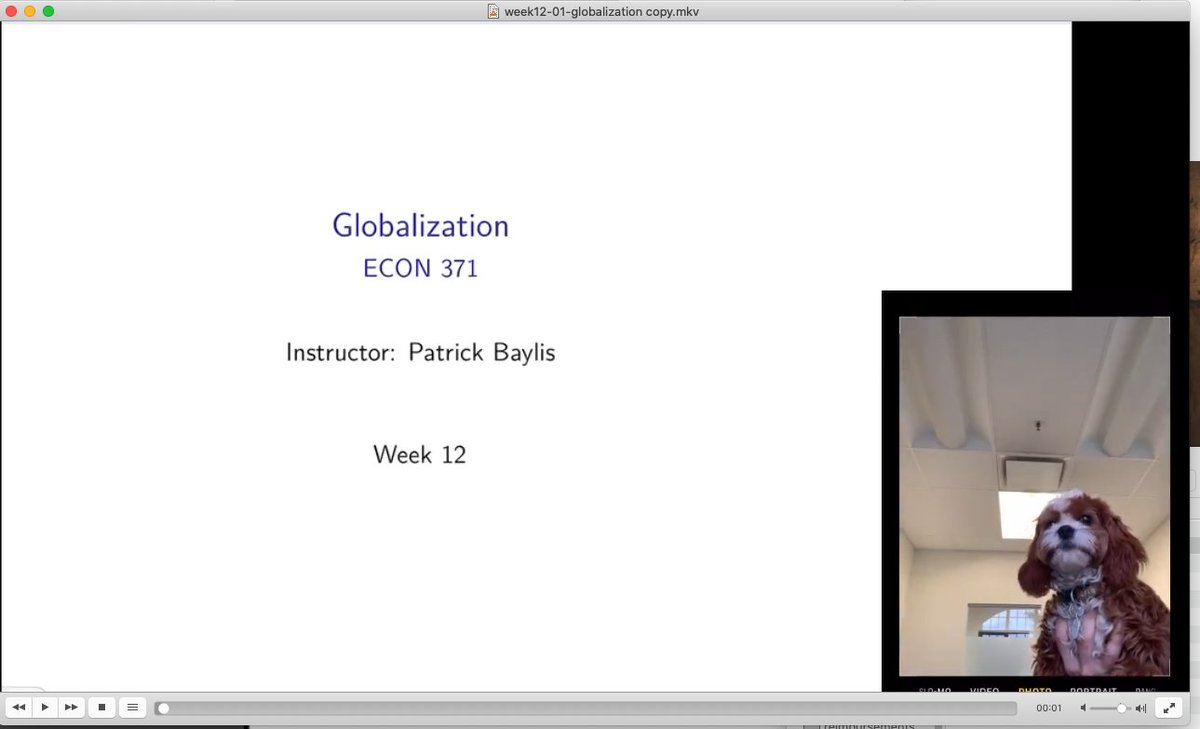Rewind the video
Screen dimensions: 1200x729
(x=18, y=707)
